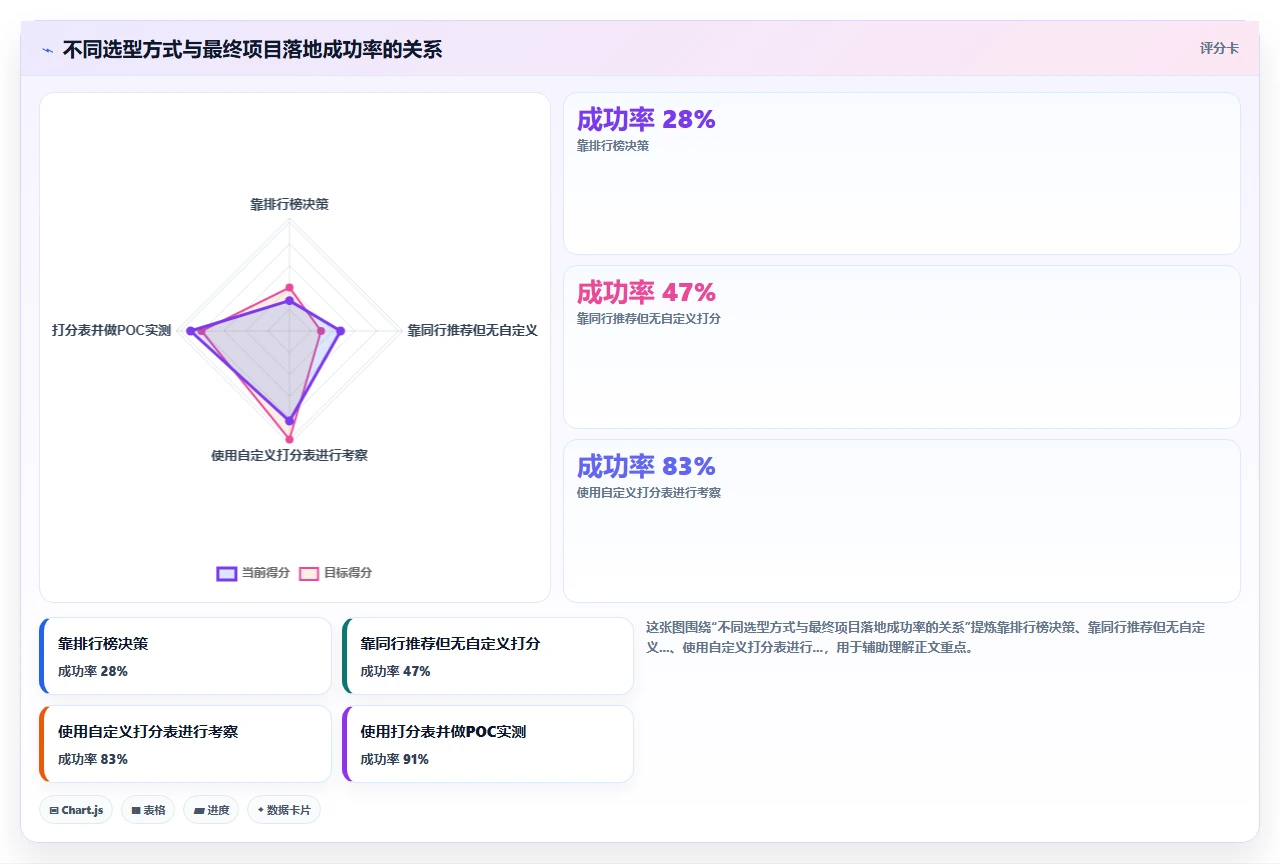Click the green-edged card titled 靠同行推荐但无自定义打分

488,656
